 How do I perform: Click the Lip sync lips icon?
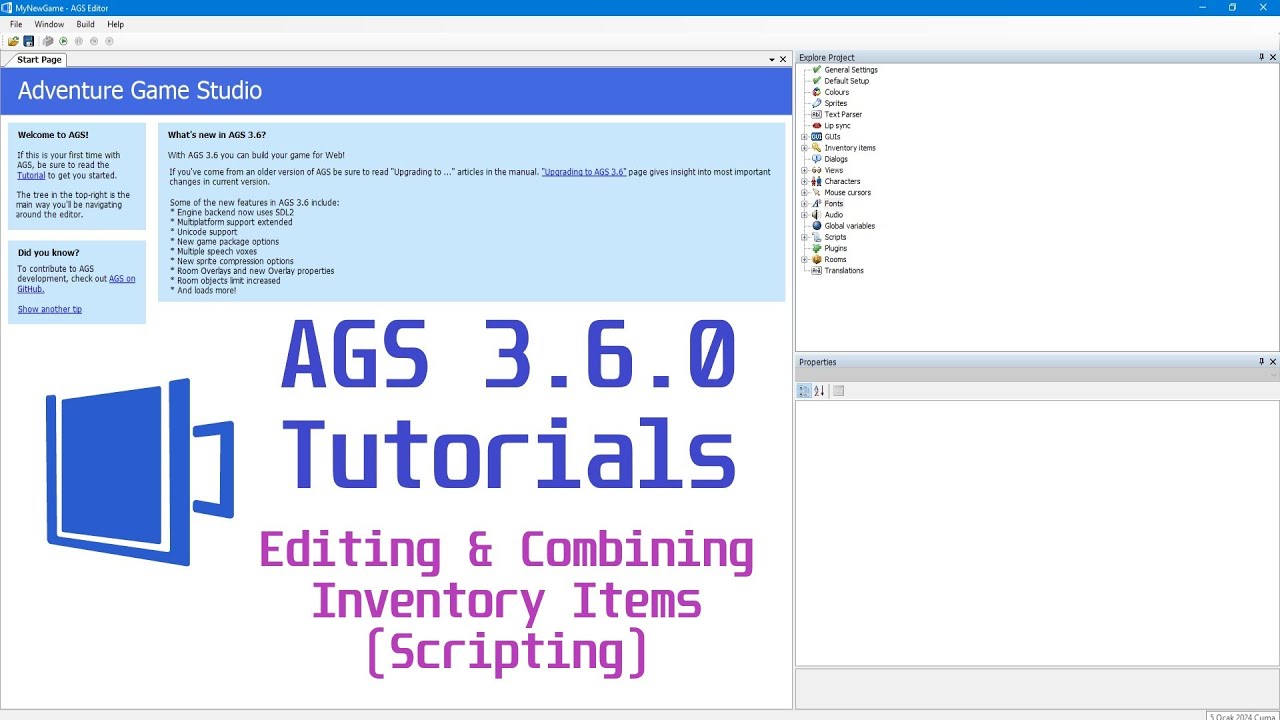pos(816,126)
